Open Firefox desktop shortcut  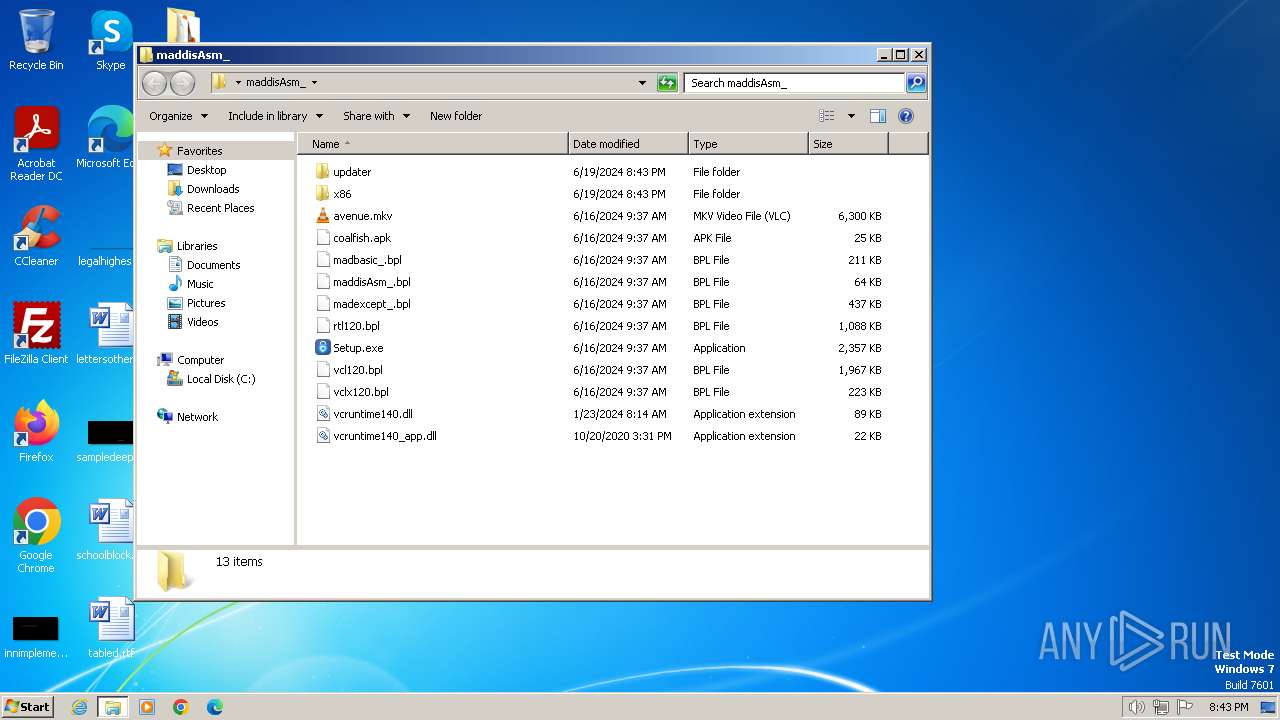pos(36,431)
